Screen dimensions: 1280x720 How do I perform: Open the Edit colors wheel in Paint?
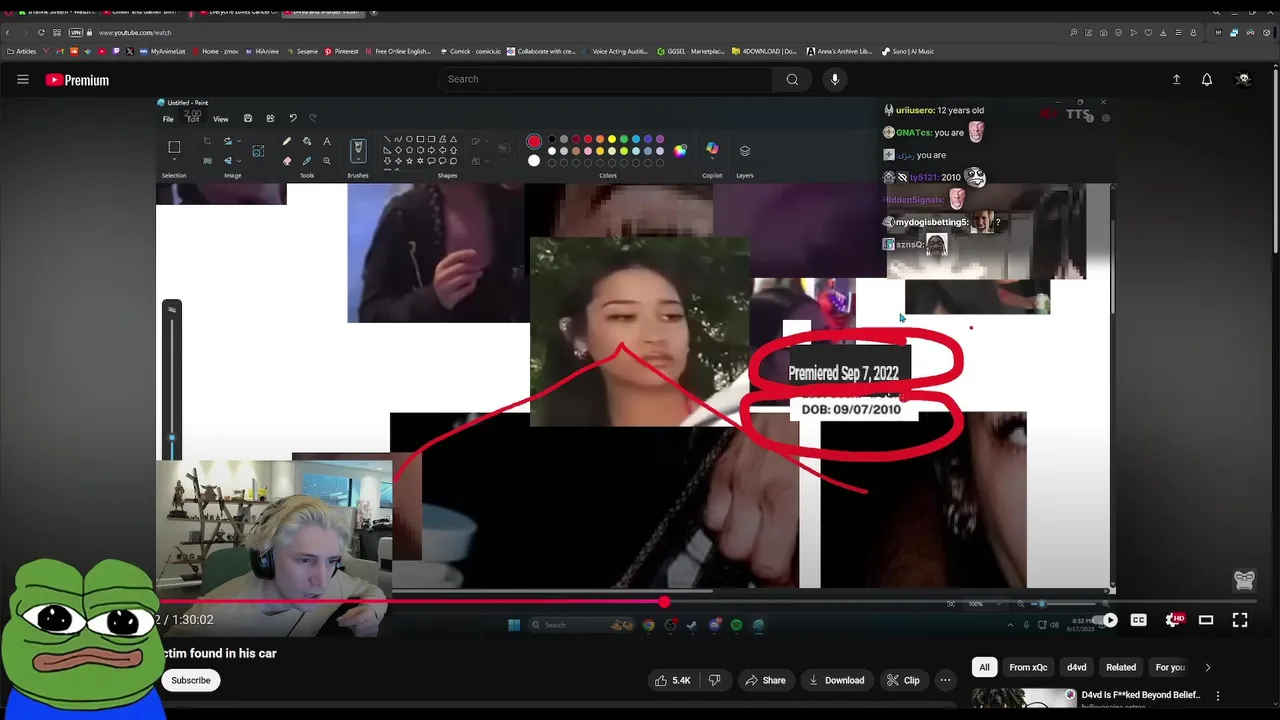click(x=680, y=151)
